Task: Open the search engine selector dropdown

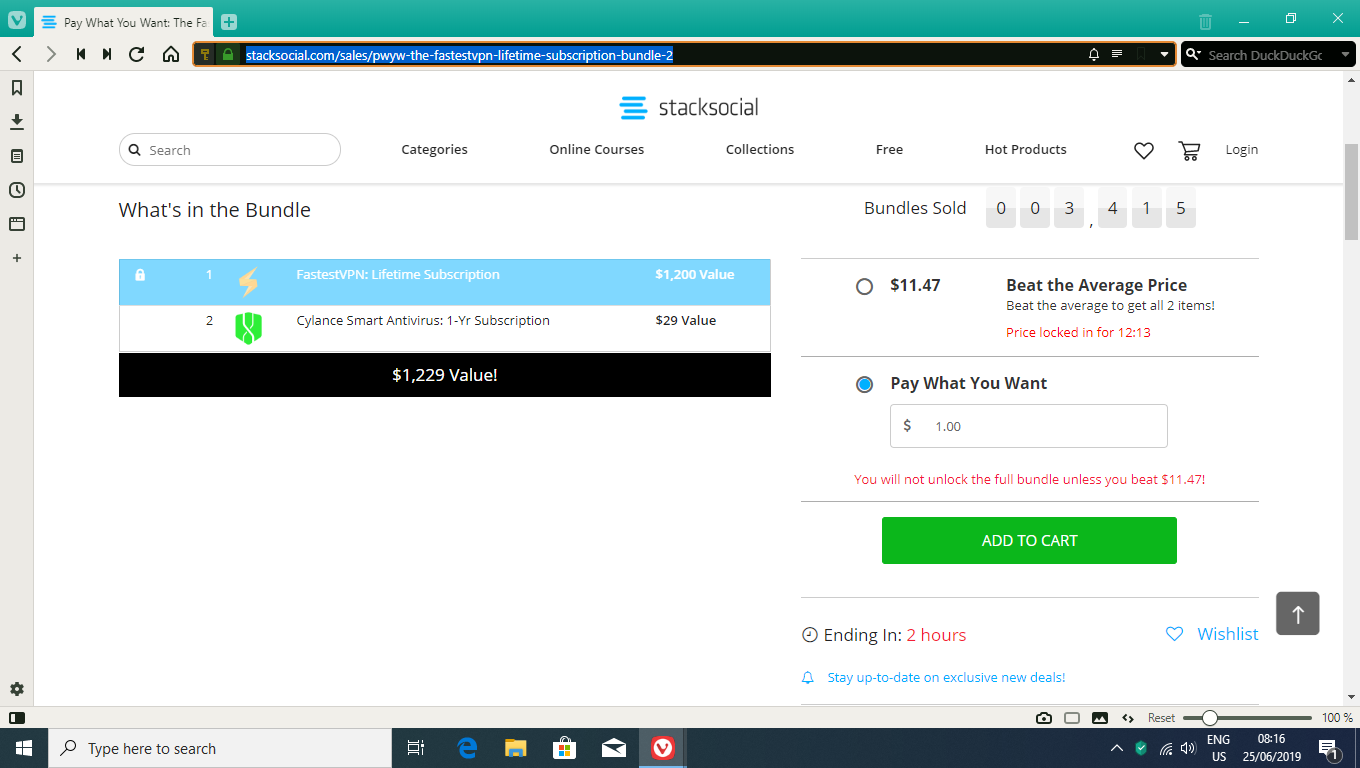Action: pos(1194,55)
